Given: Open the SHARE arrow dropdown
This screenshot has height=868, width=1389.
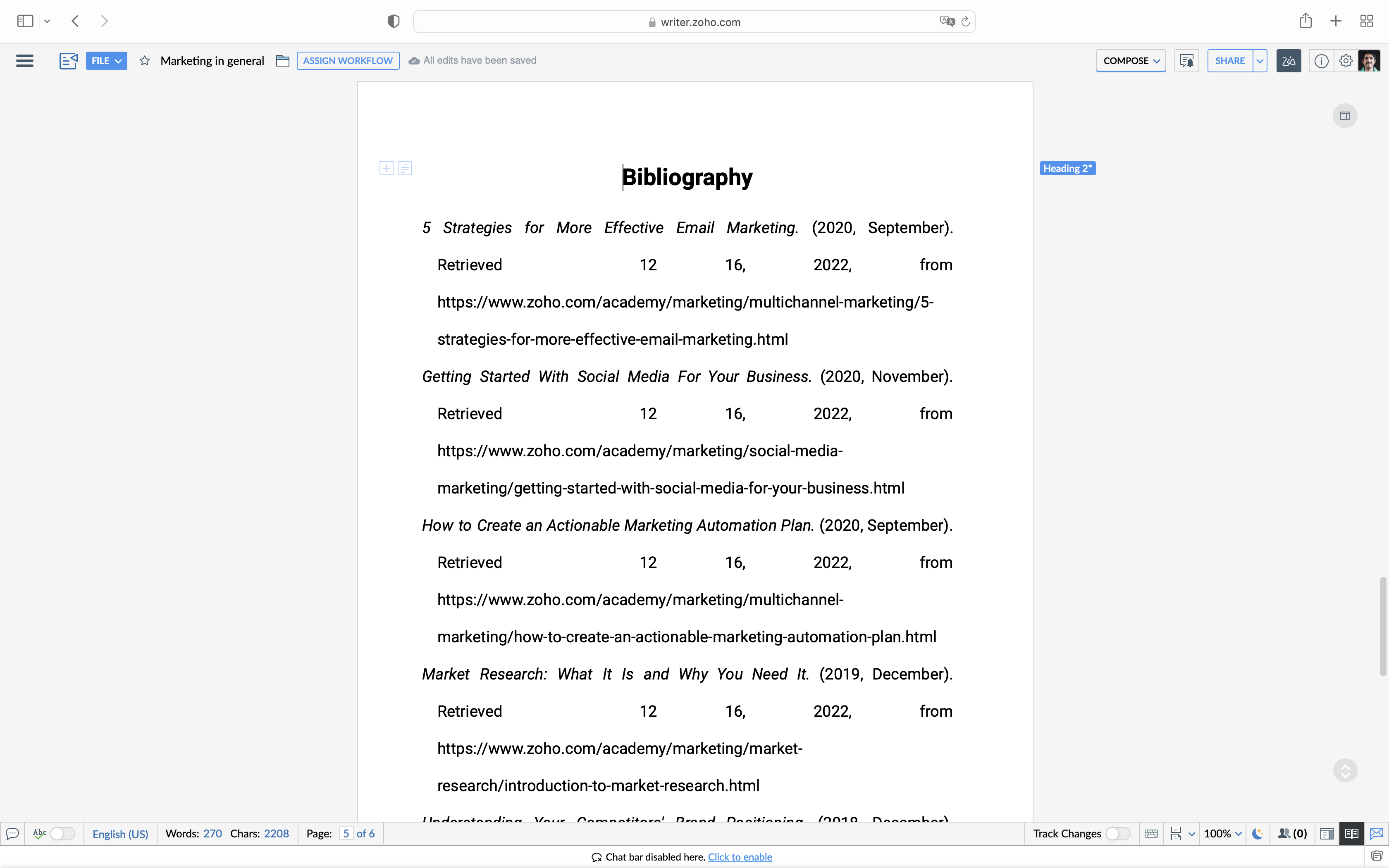Looking at the screenshot, I should point(1260,61).
